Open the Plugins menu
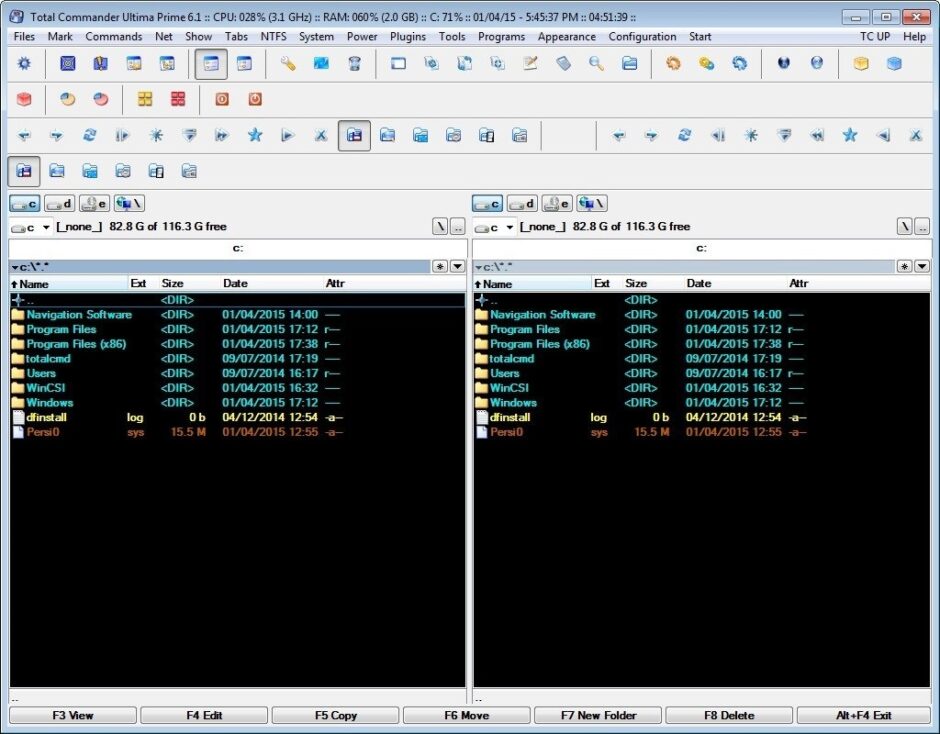940x734 pixels. 408,37
